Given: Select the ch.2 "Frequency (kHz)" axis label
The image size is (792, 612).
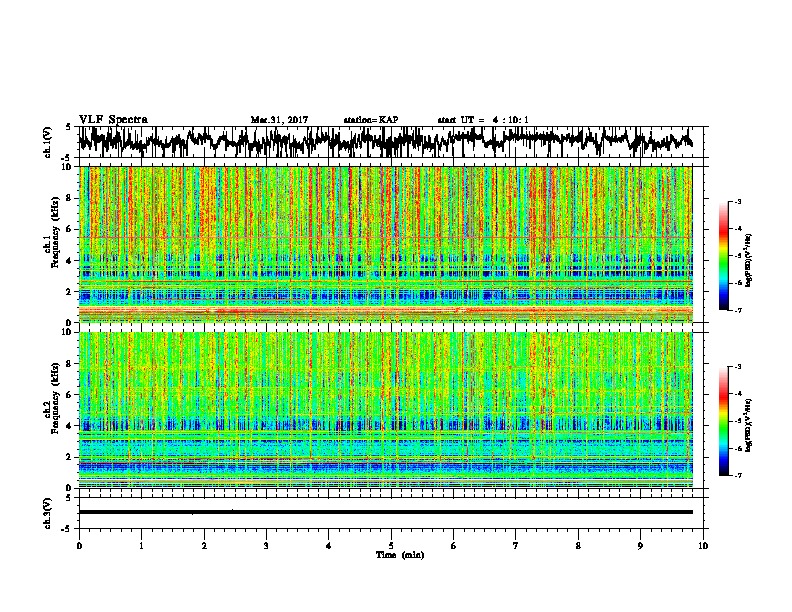Looking at the screenshot, I should [55, 398].
